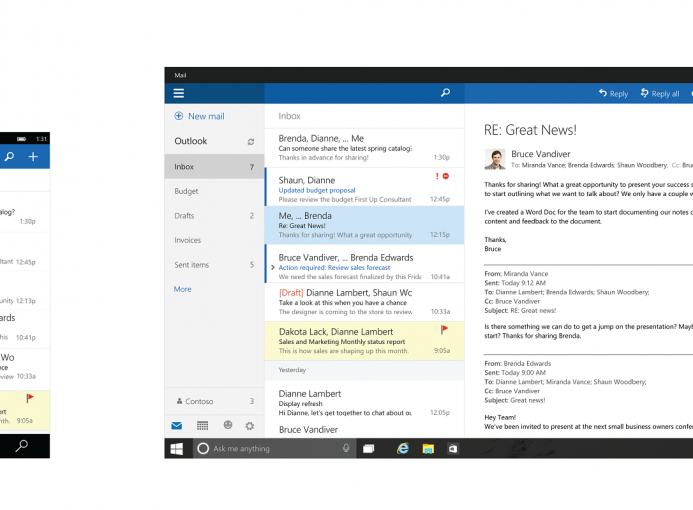Click the red importance exclamation icon
The width and height of the screenshot is (693, 510).
pos(437,176)
